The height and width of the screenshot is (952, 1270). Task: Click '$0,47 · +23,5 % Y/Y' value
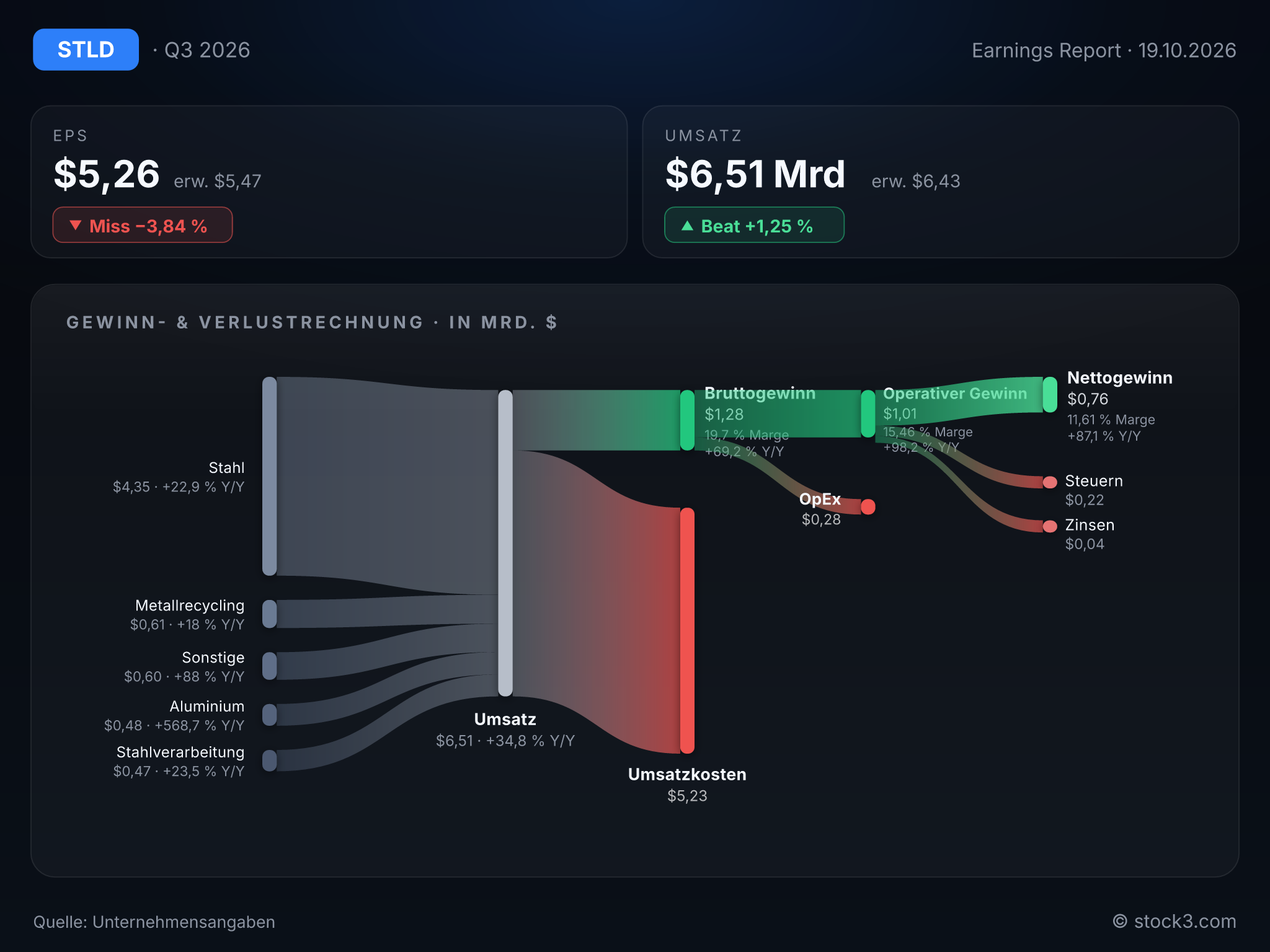point(179,772)
